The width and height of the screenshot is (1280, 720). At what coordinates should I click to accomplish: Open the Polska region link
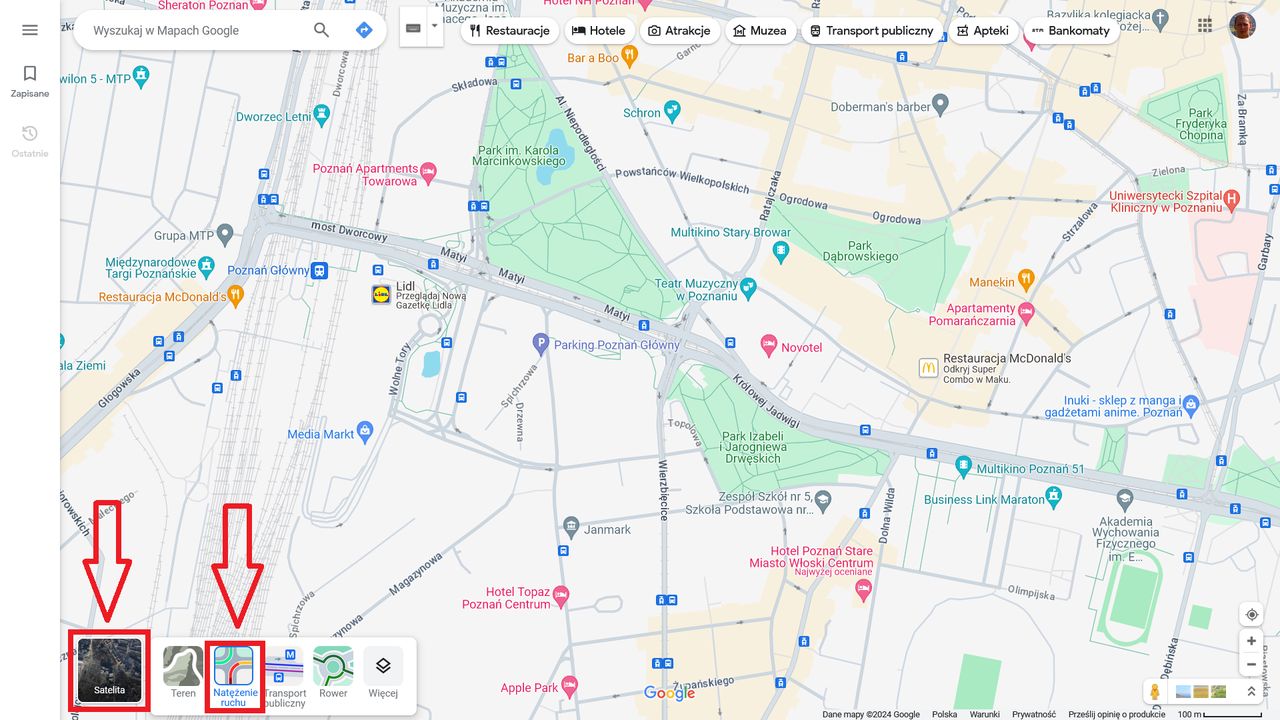click(944, 714)
